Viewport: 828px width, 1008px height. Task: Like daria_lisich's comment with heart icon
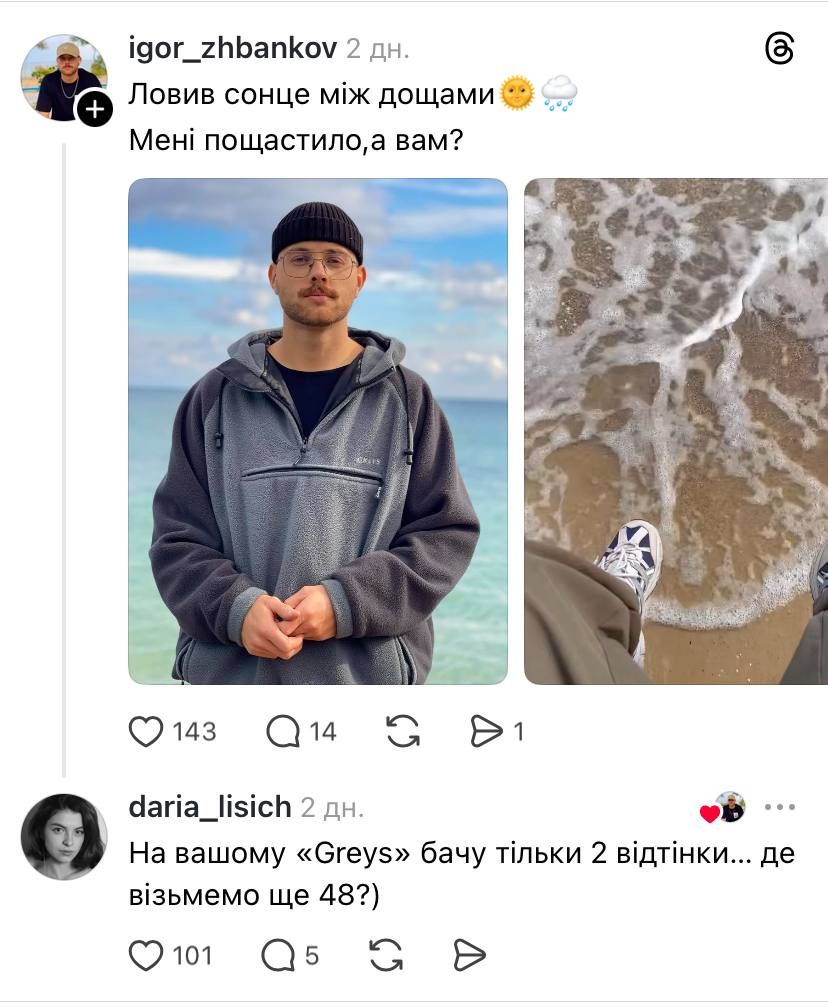[x=146, y=955]
